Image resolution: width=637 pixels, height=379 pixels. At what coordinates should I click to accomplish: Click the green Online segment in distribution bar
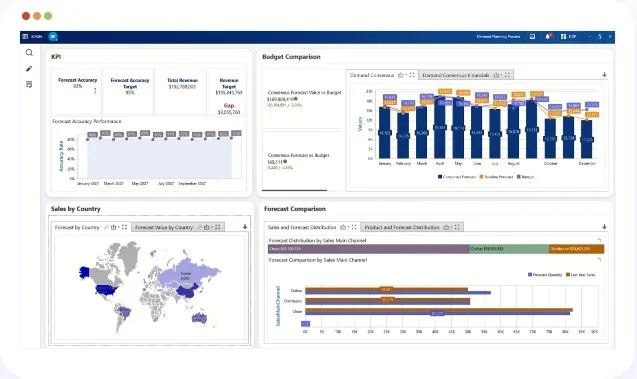pyautogui.click(x=509, y=249)
